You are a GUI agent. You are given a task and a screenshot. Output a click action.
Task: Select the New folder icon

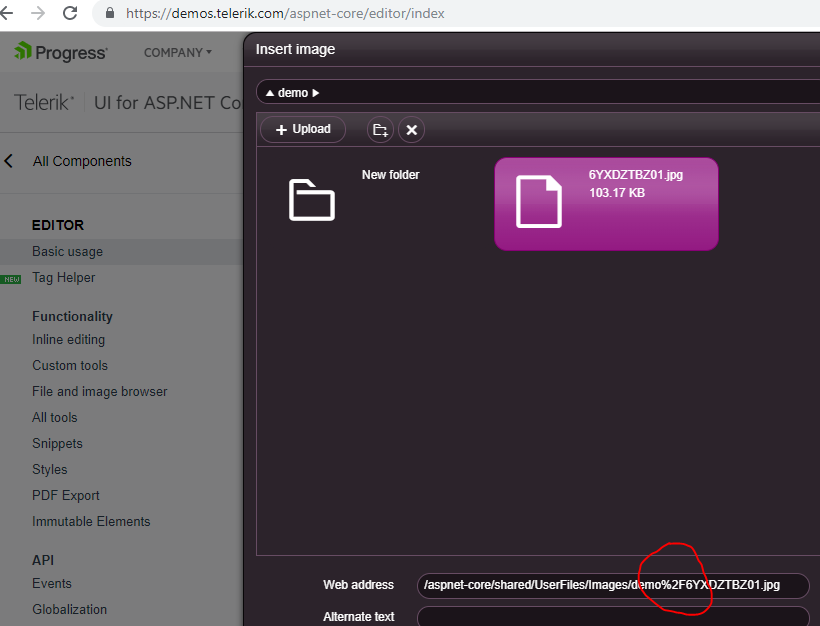312,200
